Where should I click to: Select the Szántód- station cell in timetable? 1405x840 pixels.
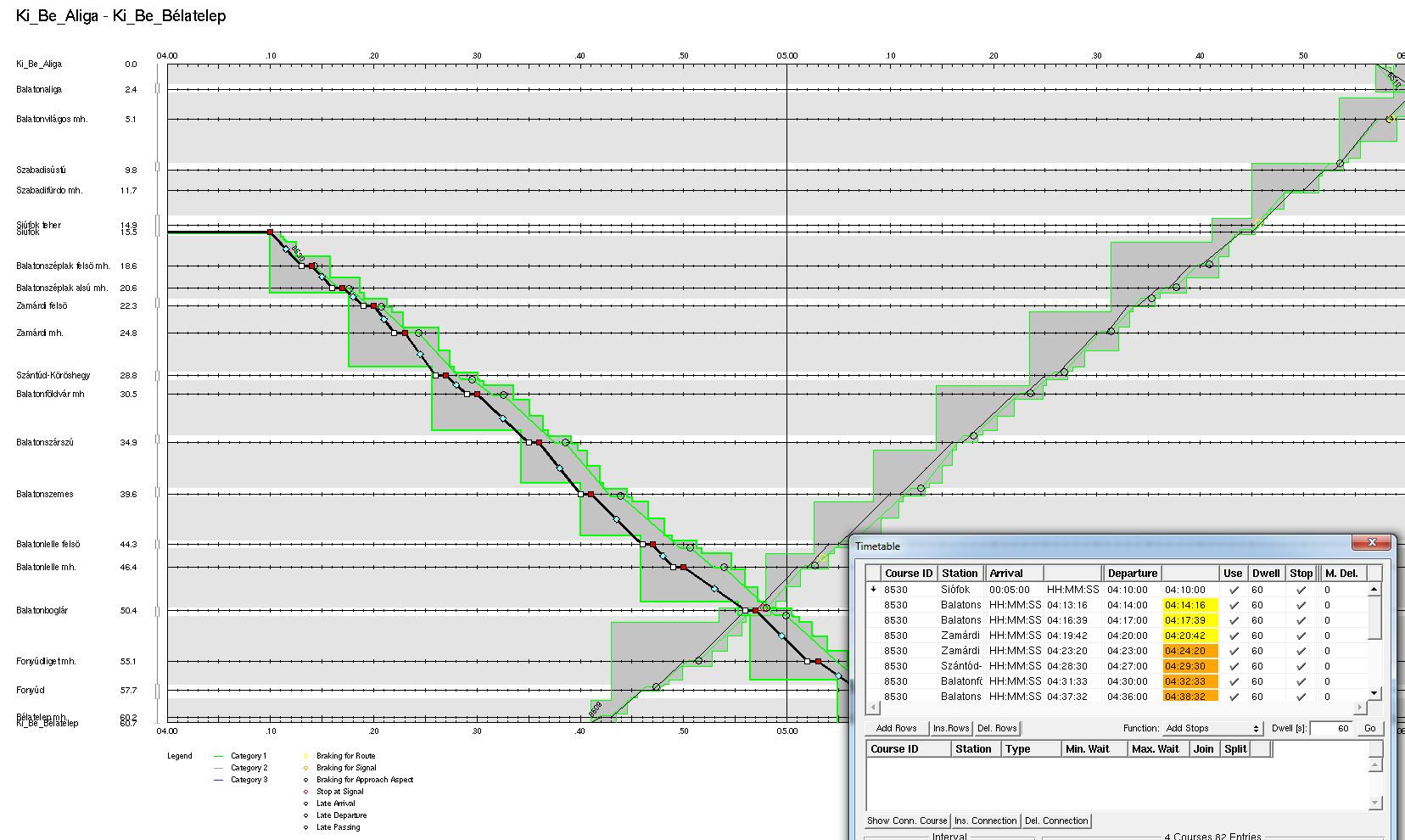click(960, 666)
